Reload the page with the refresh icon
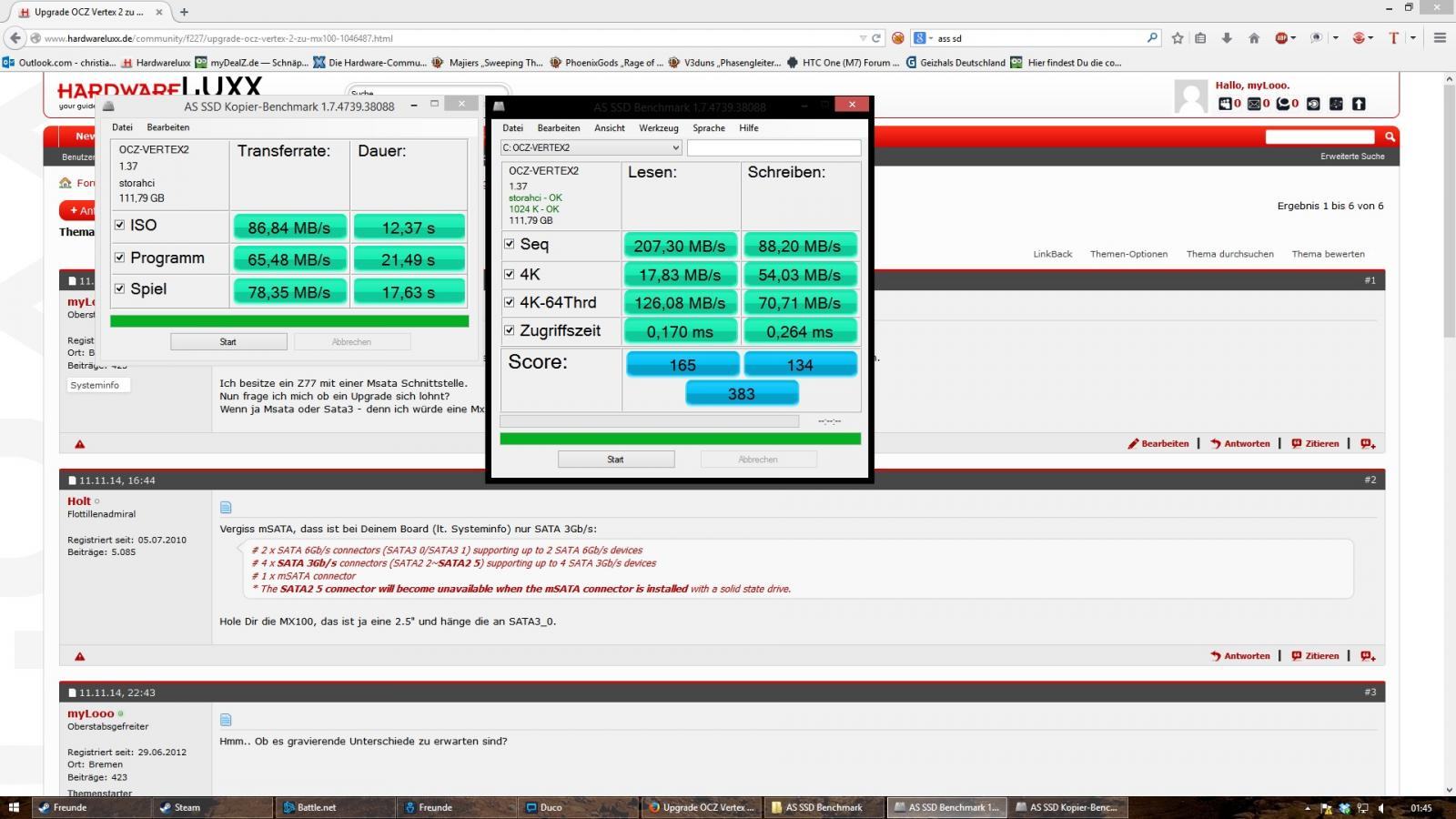Viewport: 1456px width, 819px height. [x=876, y=38]
